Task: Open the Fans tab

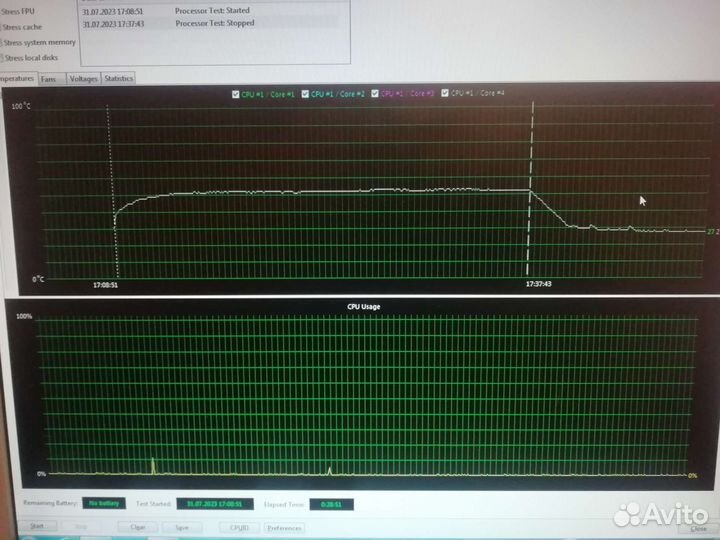Action: (52, 79)
